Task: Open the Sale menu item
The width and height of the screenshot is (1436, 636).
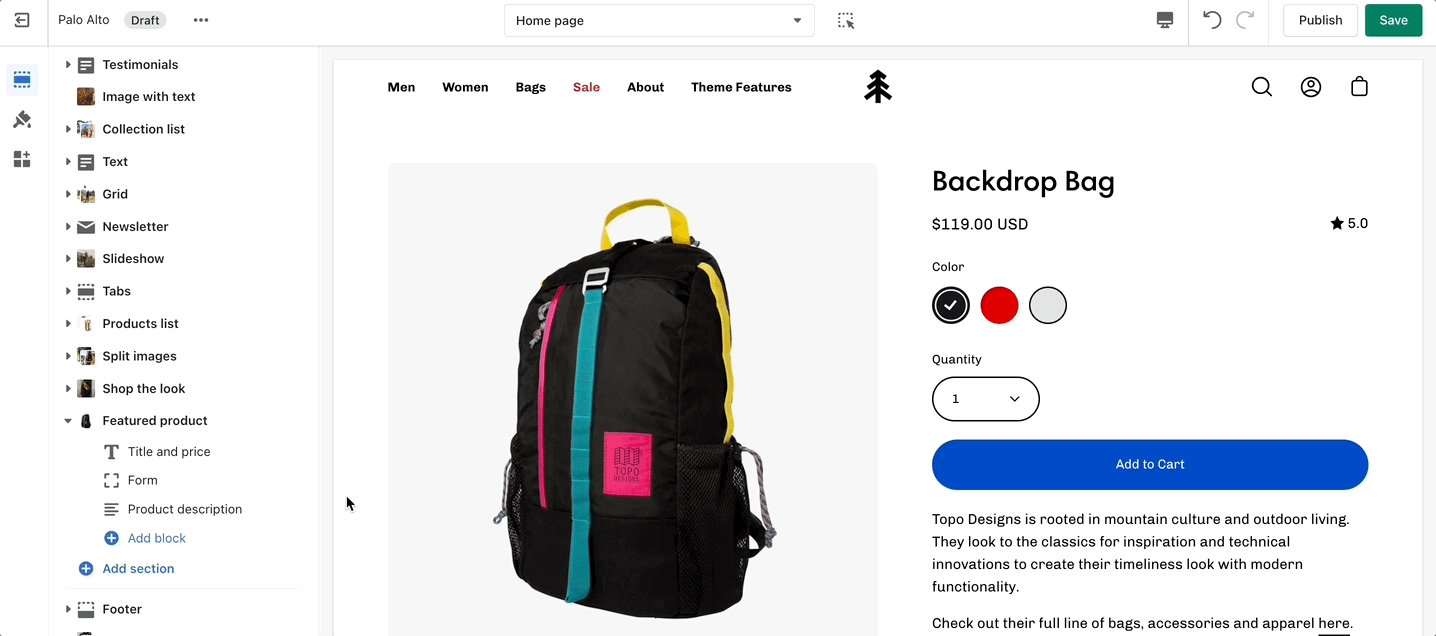Action: [x=586, y=87]
